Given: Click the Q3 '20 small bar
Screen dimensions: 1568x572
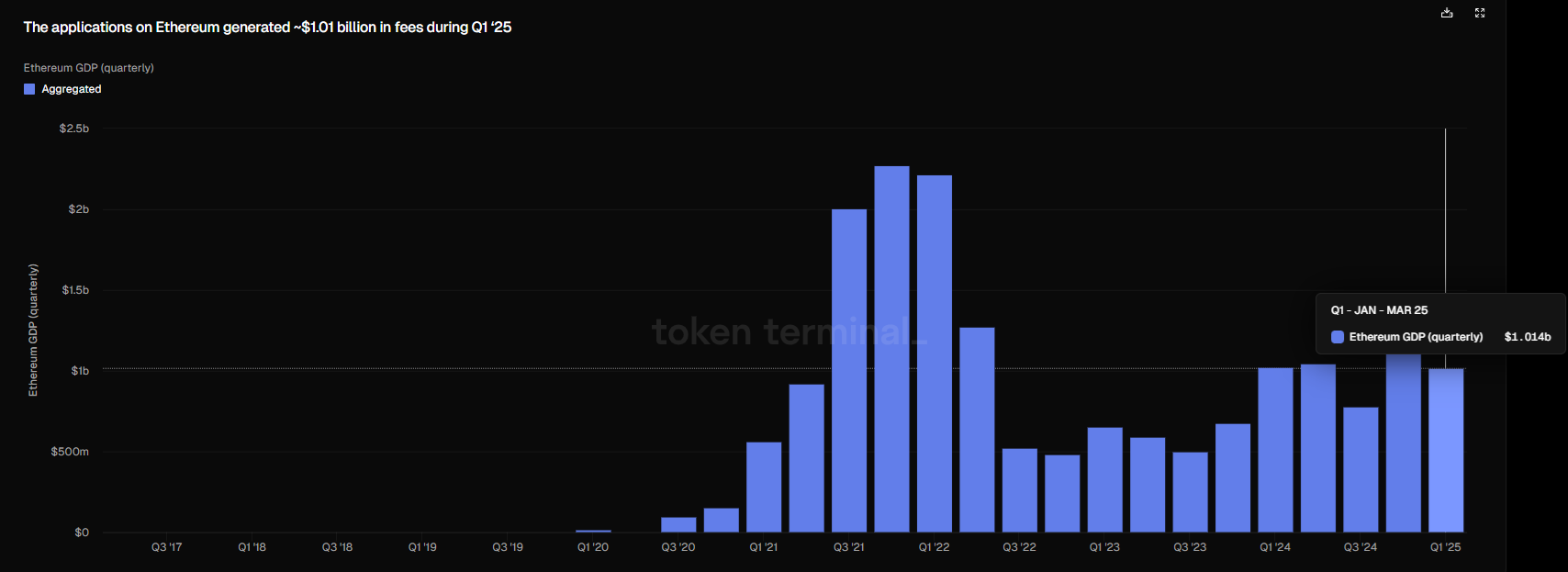Looking at the screenshot, I should pos(678,525).
